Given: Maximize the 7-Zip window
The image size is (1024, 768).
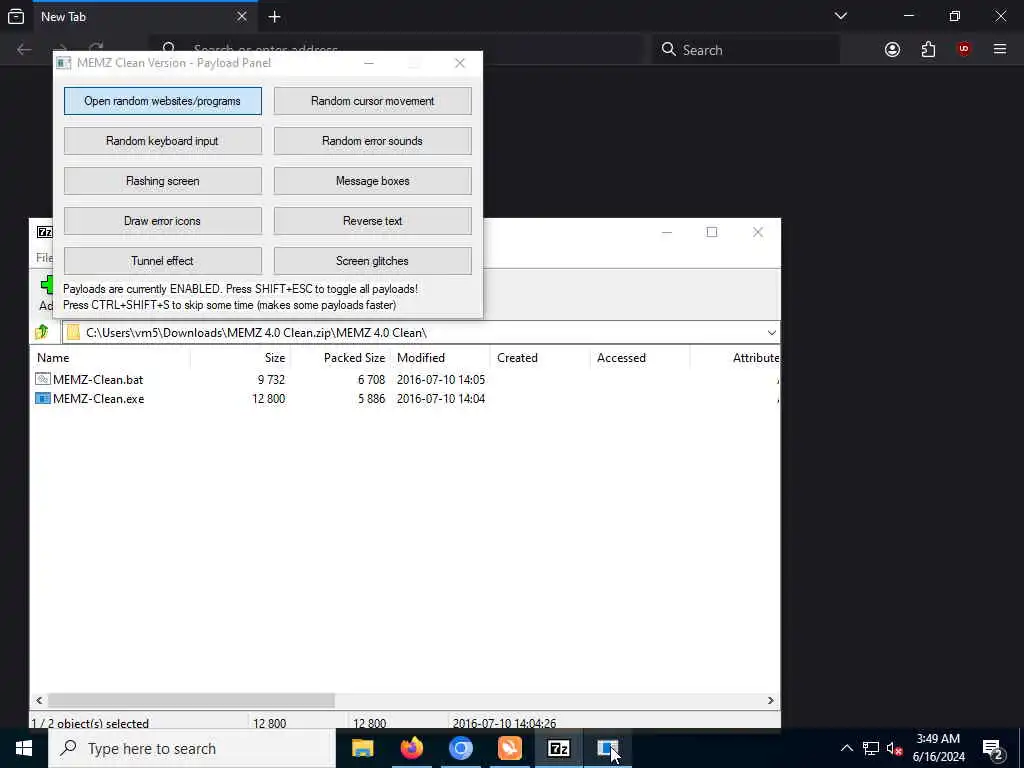Looking at the screenshot, I should pos(712,232).
